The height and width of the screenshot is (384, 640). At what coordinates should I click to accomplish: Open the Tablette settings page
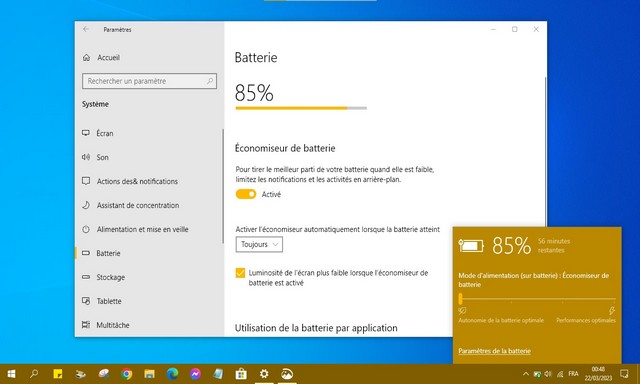point(102,301)
